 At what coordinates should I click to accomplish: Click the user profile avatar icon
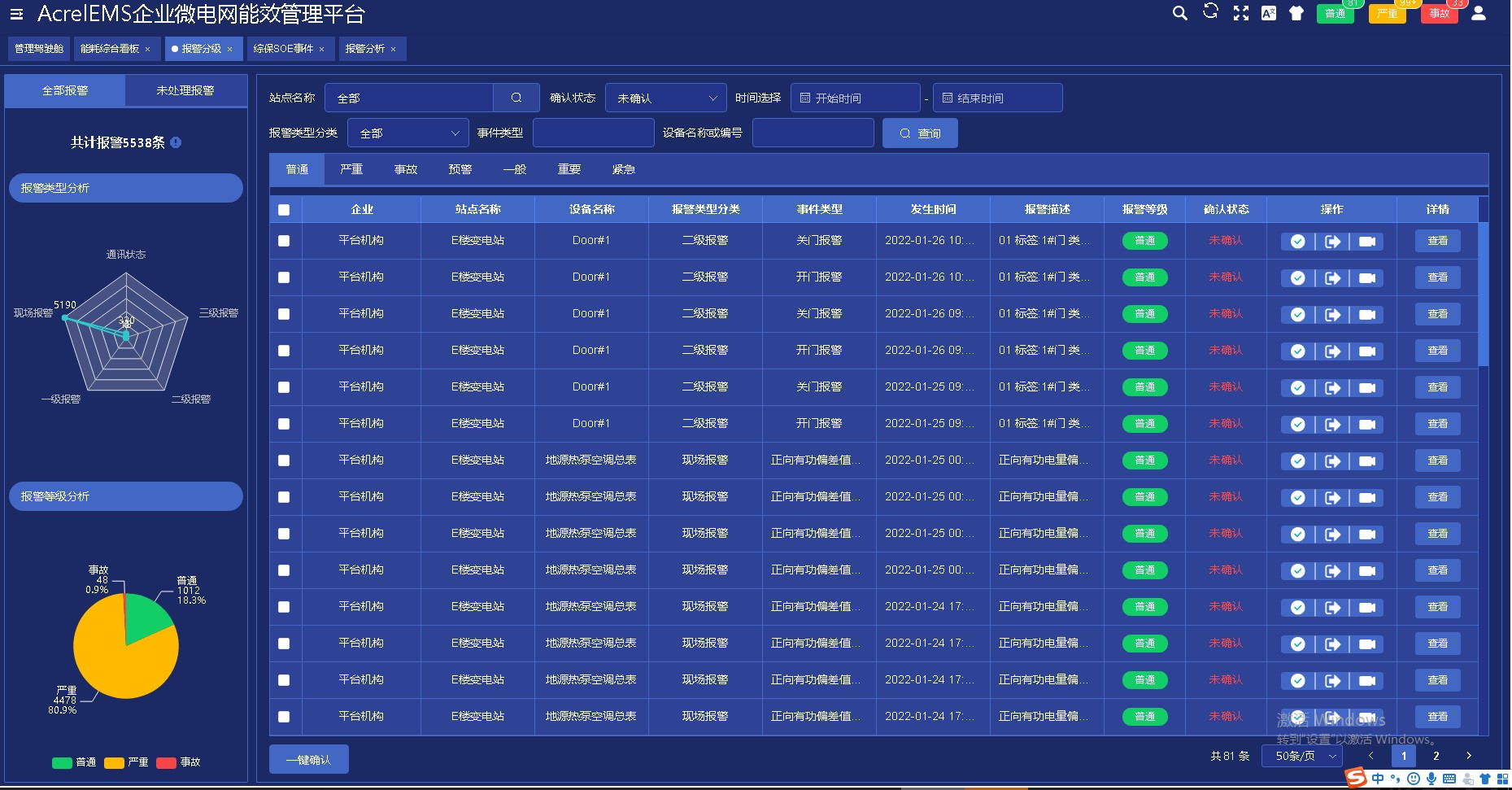click(x=1479, y=13)
